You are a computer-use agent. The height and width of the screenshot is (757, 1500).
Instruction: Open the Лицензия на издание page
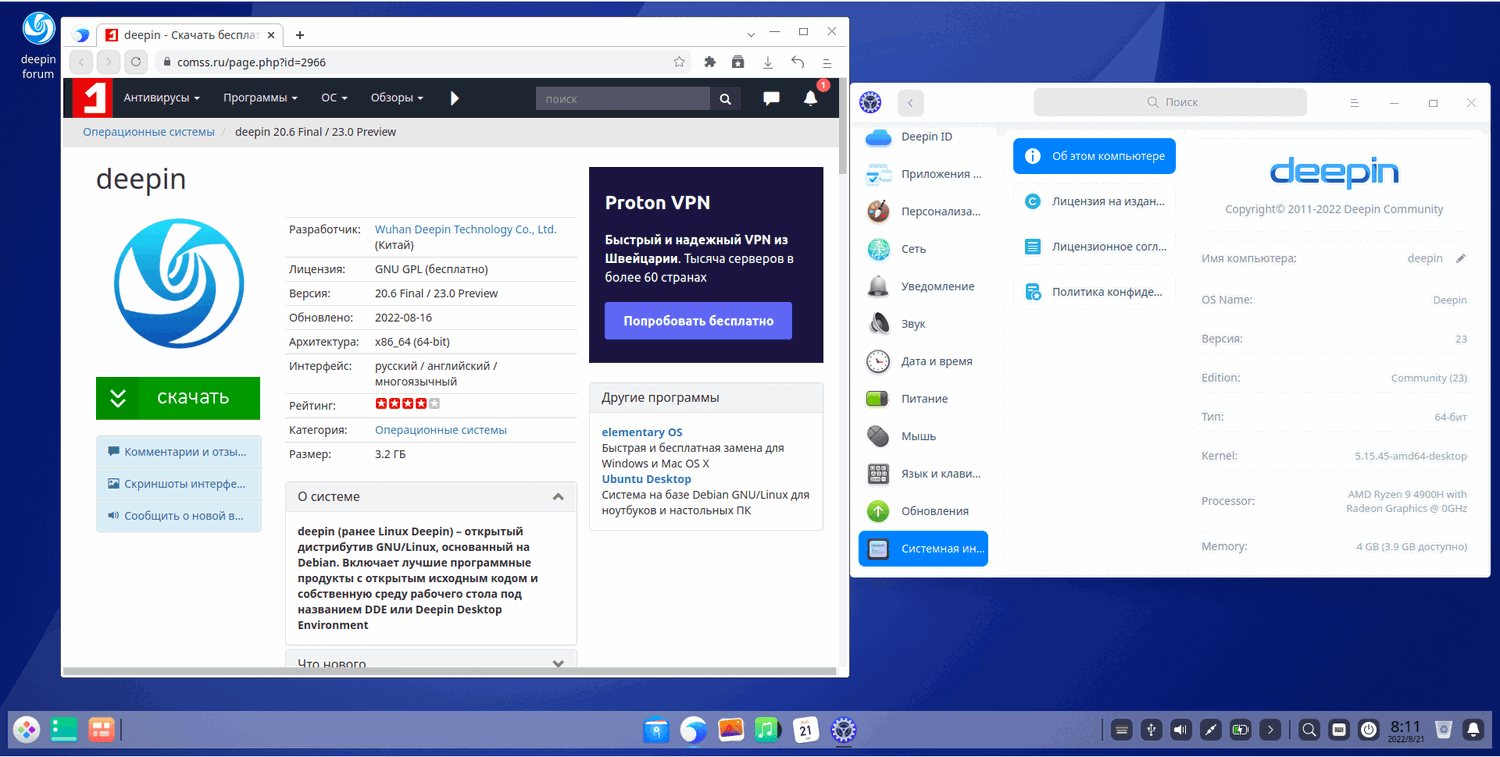click(1094, 201)
